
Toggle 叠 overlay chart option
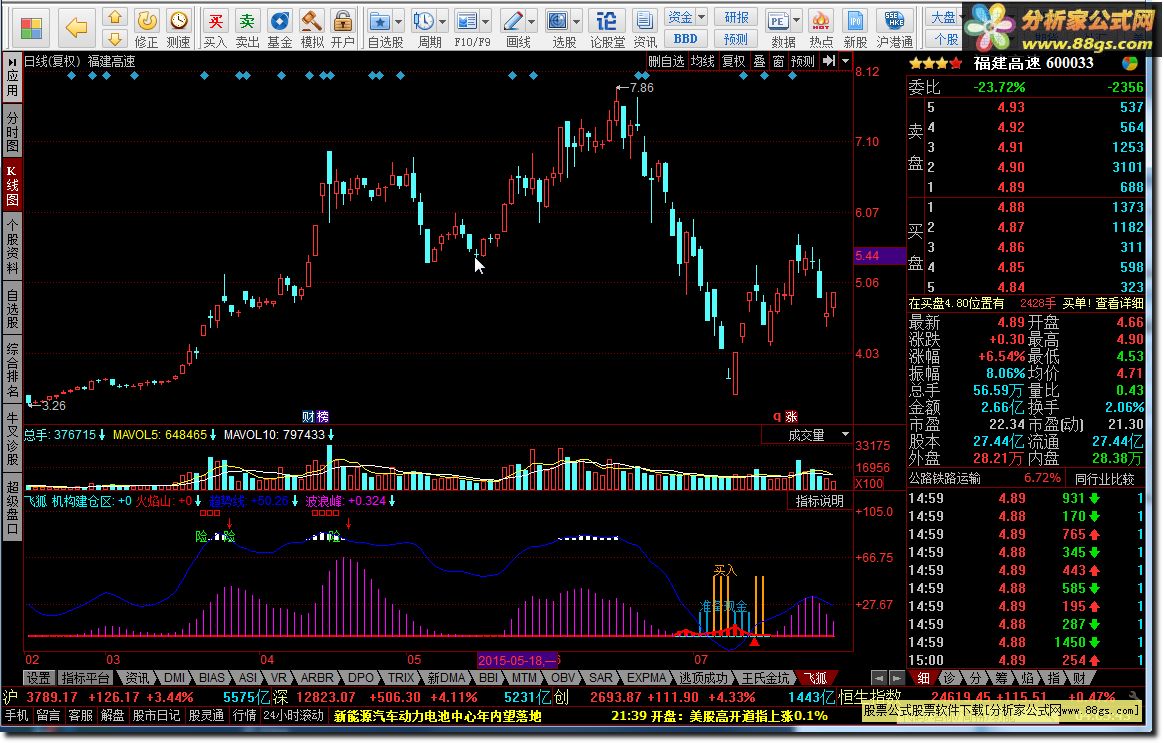click(759, 62)
